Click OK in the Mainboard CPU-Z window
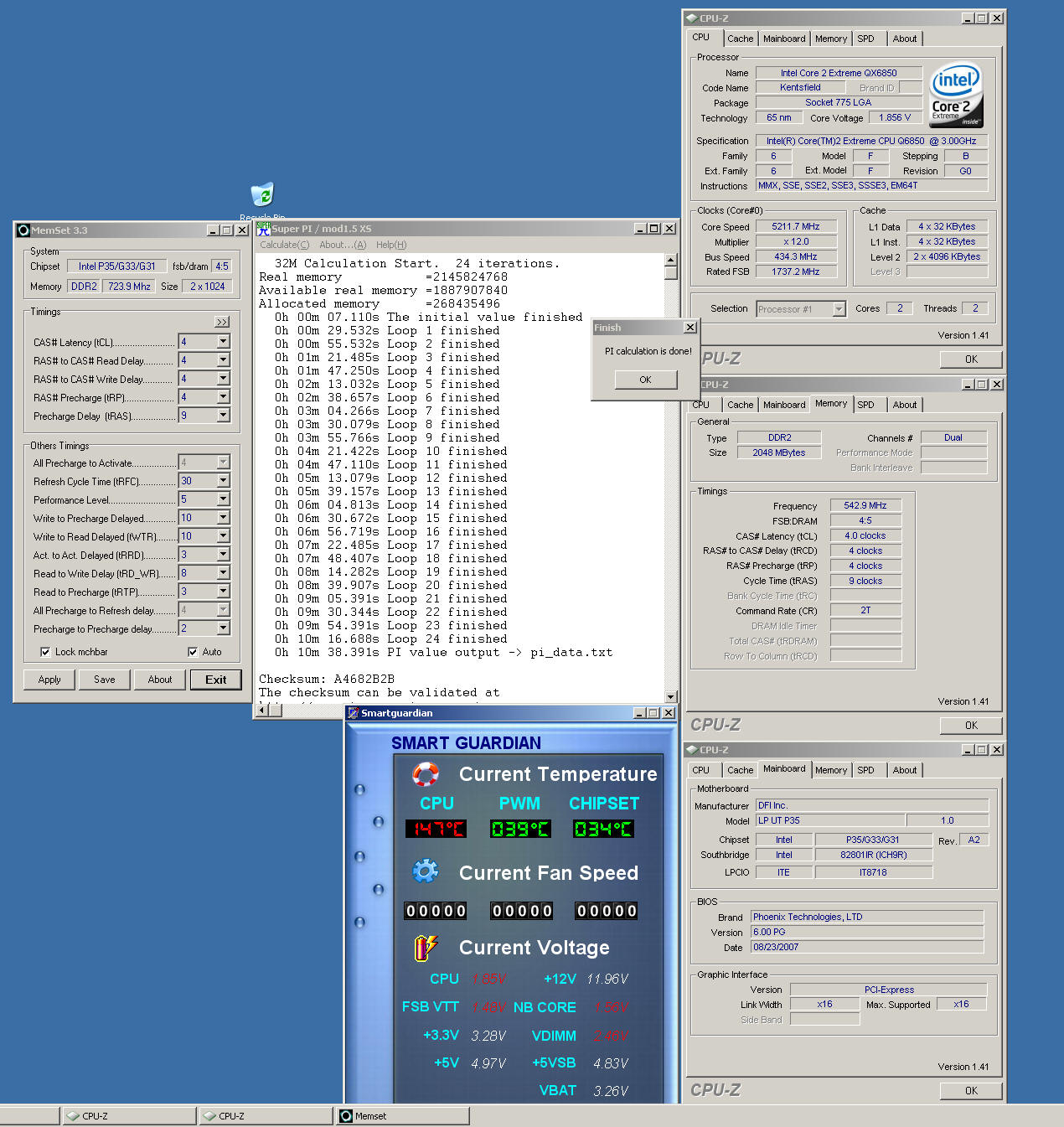This screenshot has width=1064, height=1127. click(x=971, y=1091)
